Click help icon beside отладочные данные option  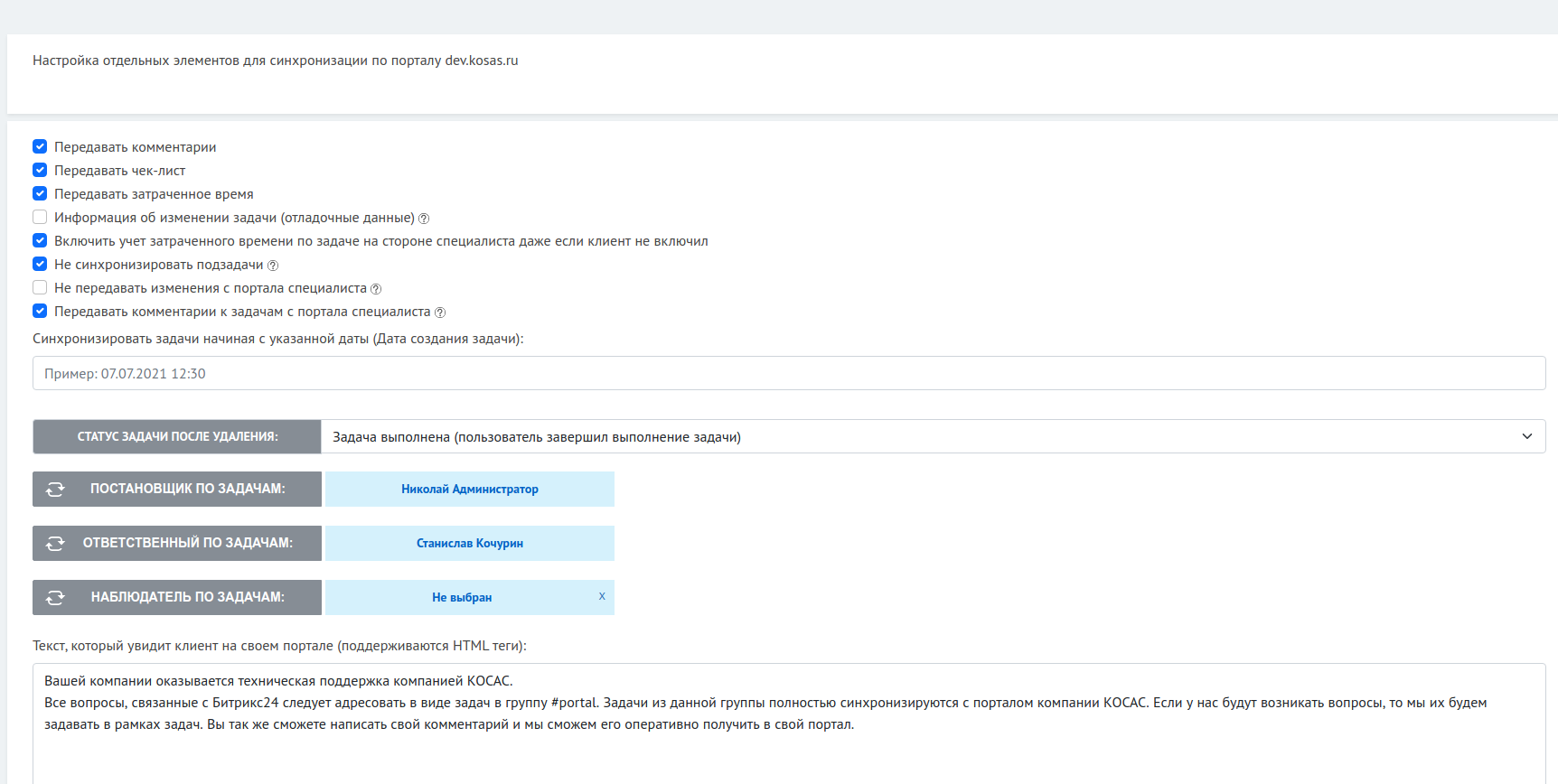click(424, 219)
